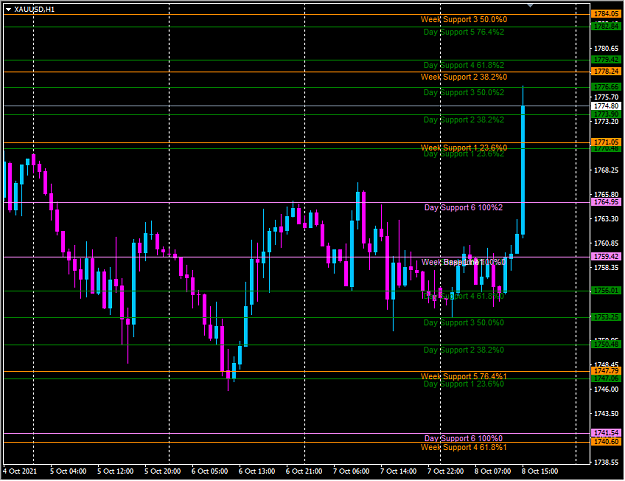Click the green 1782.84 price tag

click(x=606, y=26)
